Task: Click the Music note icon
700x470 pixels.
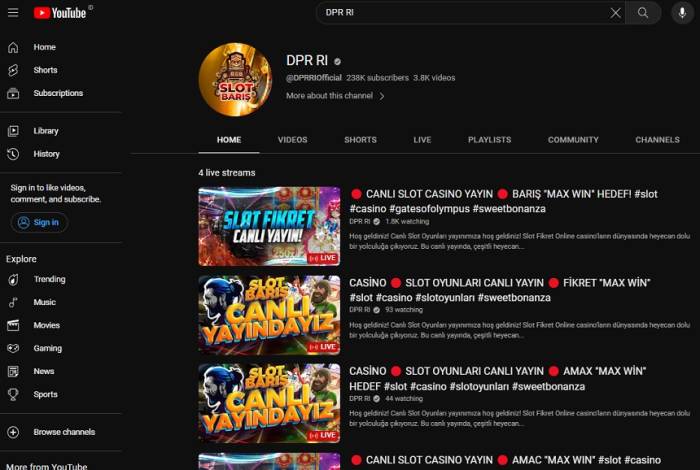Action: pyautogui.click(x=13, y=302)
